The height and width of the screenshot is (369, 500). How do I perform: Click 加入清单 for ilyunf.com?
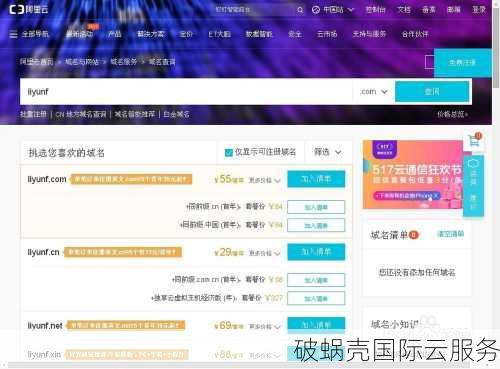pos(316,179)
